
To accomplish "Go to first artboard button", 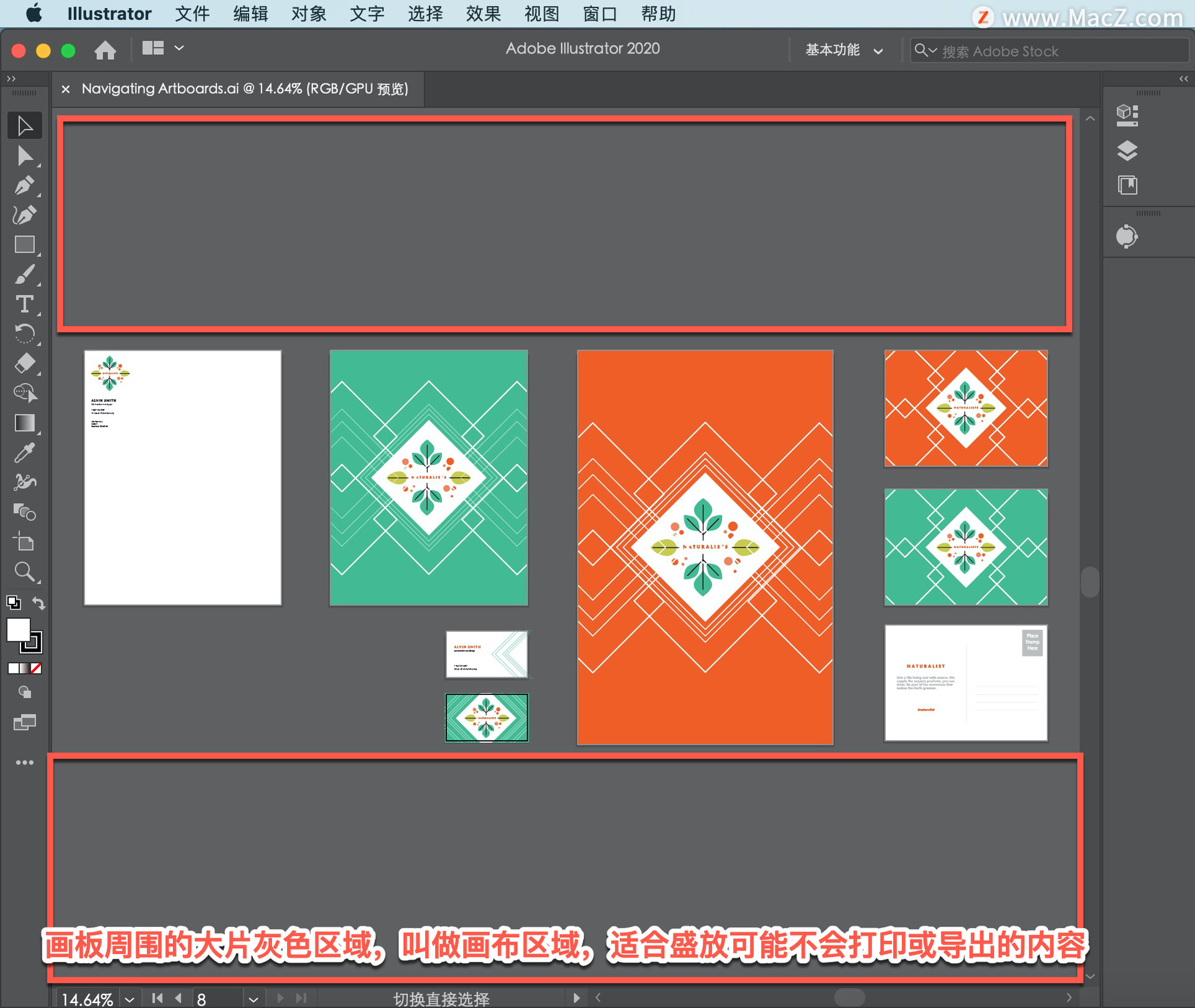I will [157, 998].
